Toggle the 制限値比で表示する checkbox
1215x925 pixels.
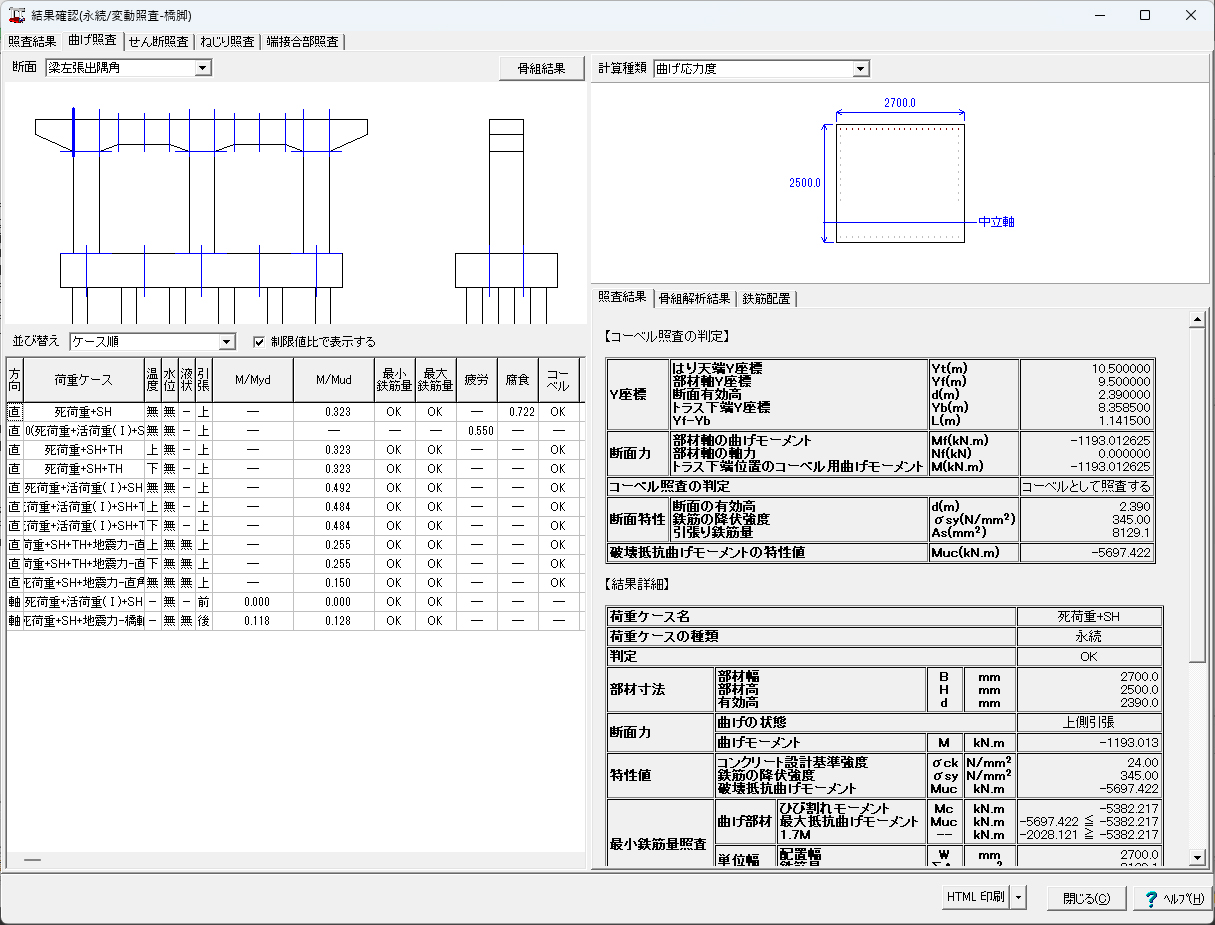tap(259, 342)
